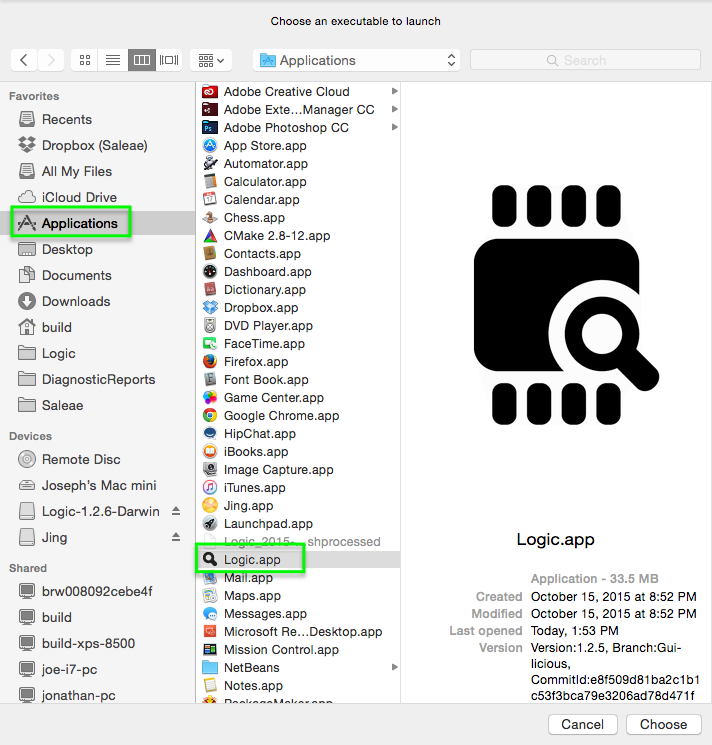Click the Search field
The image size is (712, 745).
pos(584,60)
